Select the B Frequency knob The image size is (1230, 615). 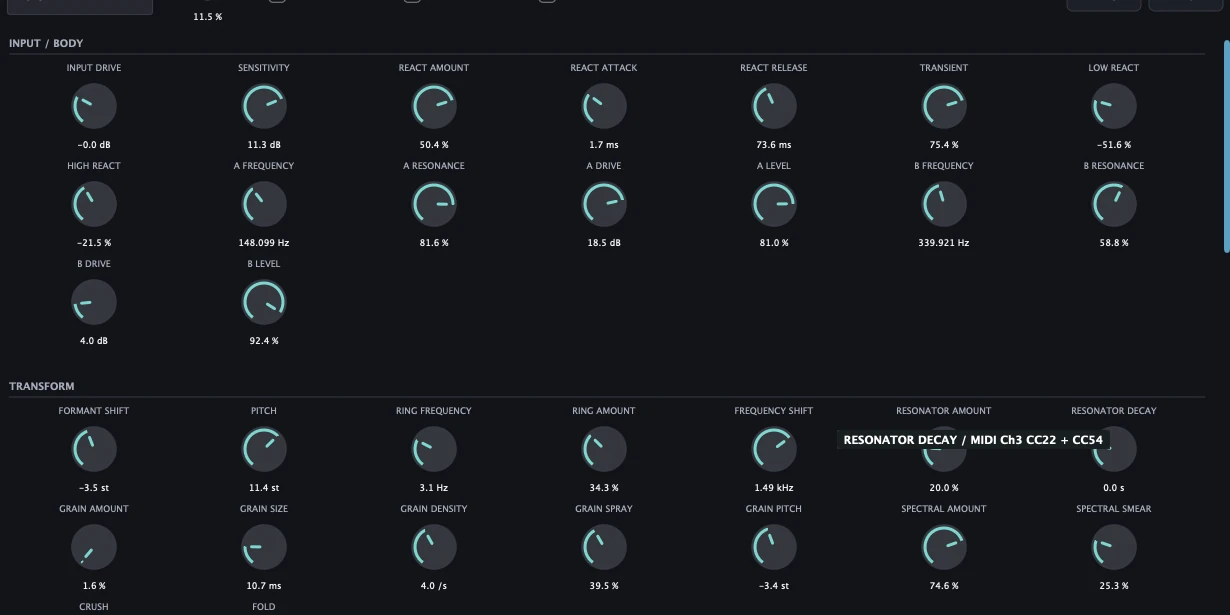(944, 204)
